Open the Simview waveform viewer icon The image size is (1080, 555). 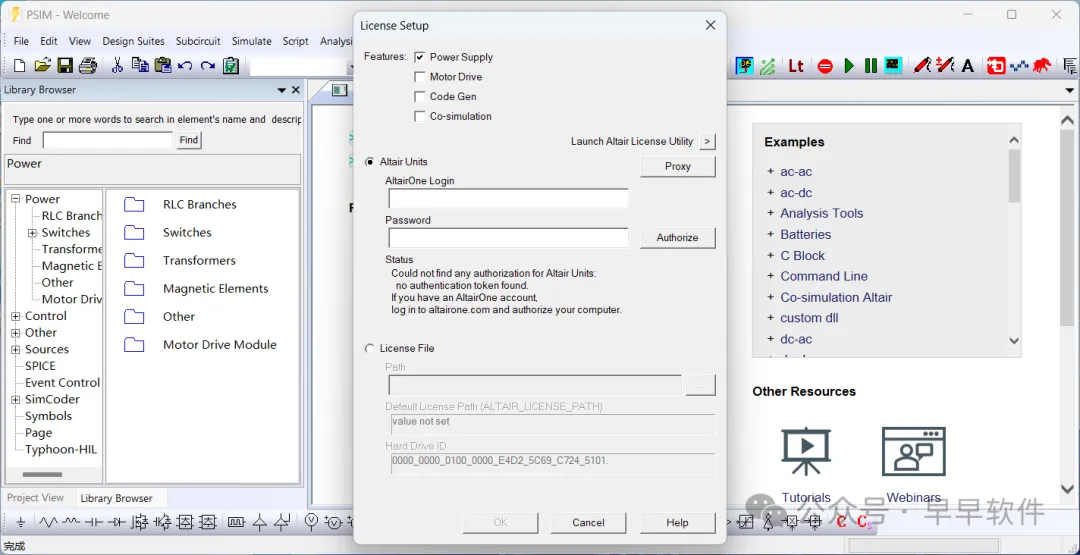[x=893, y=65]
